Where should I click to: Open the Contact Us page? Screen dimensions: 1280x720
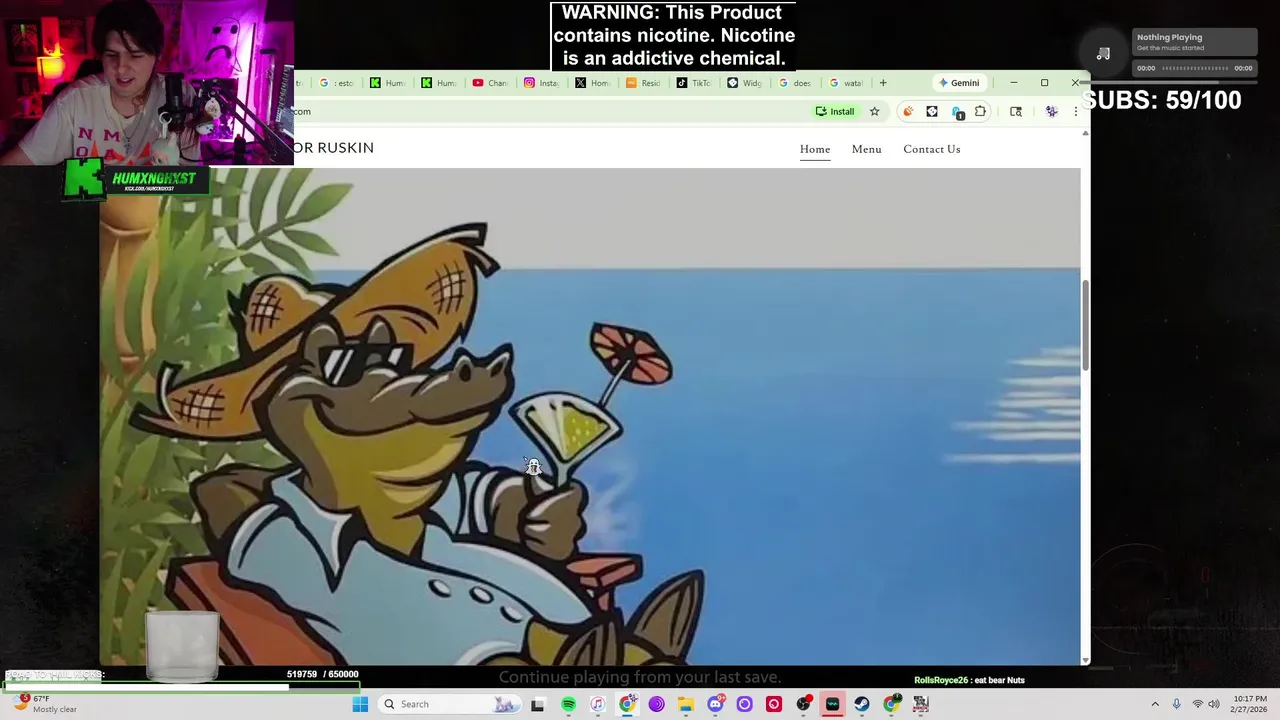pos(932,149)
